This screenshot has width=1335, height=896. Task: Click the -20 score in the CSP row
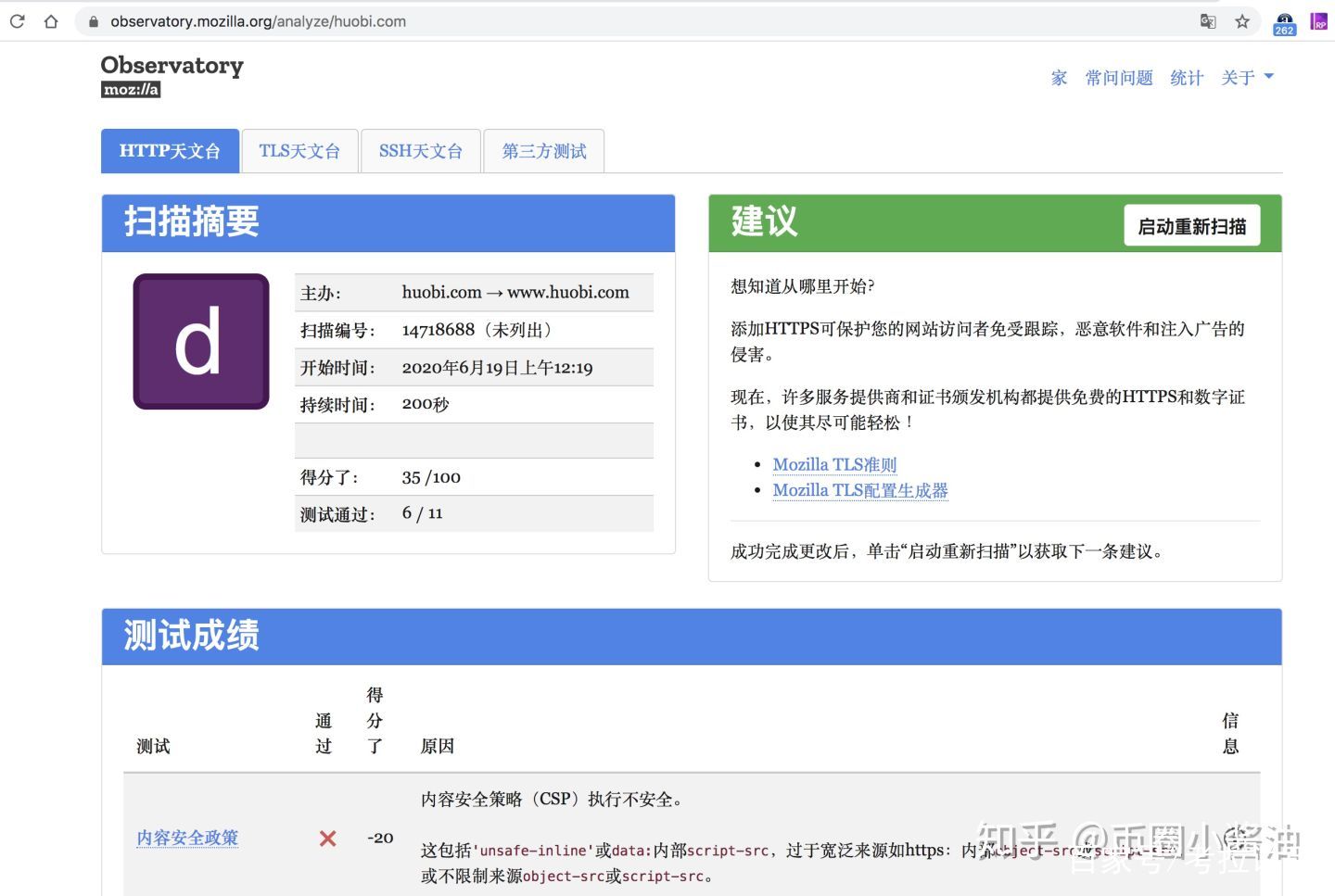point(380,838)
